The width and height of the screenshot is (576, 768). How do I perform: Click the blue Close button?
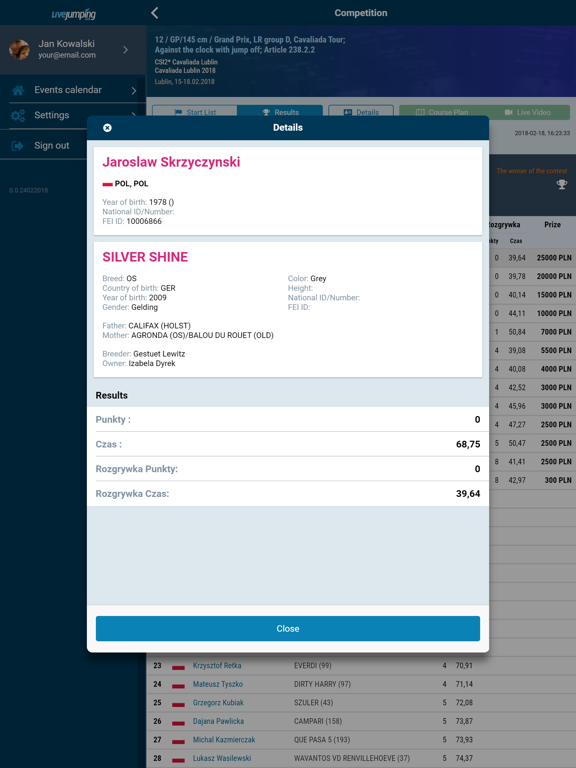288,628
